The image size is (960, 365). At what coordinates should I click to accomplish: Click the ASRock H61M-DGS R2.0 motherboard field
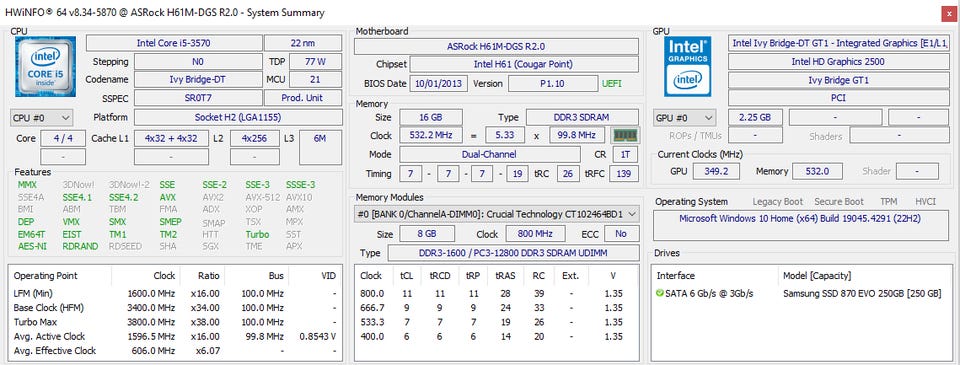pos(496,47)
